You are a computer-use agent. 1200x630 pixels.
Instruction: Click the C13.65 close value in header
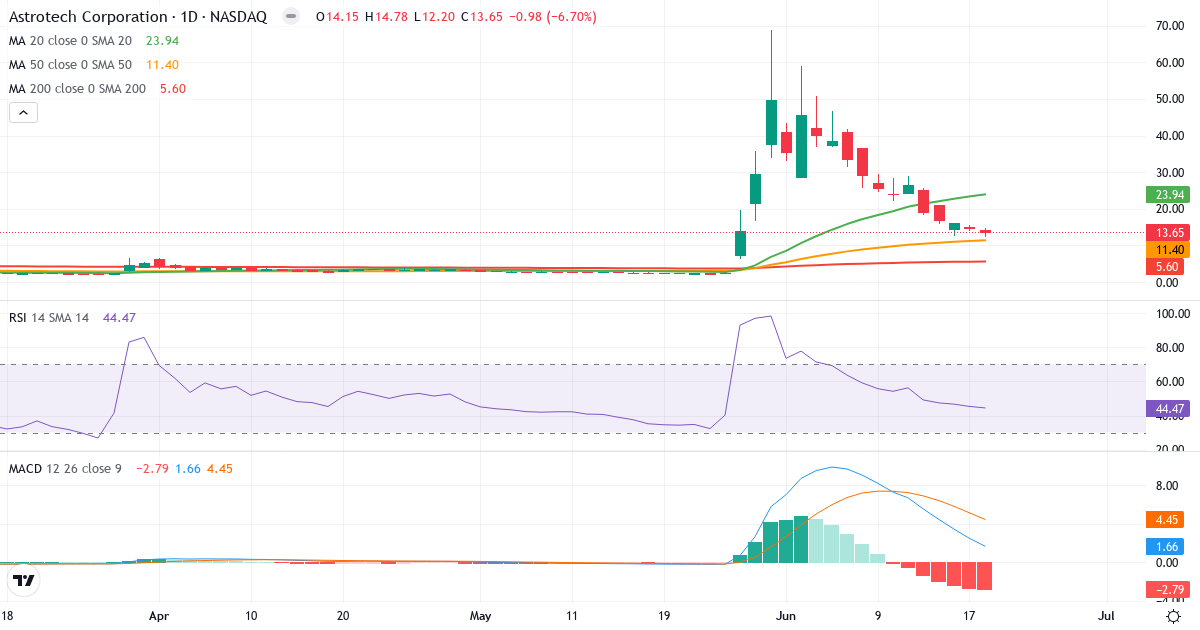tap(481, 17)
